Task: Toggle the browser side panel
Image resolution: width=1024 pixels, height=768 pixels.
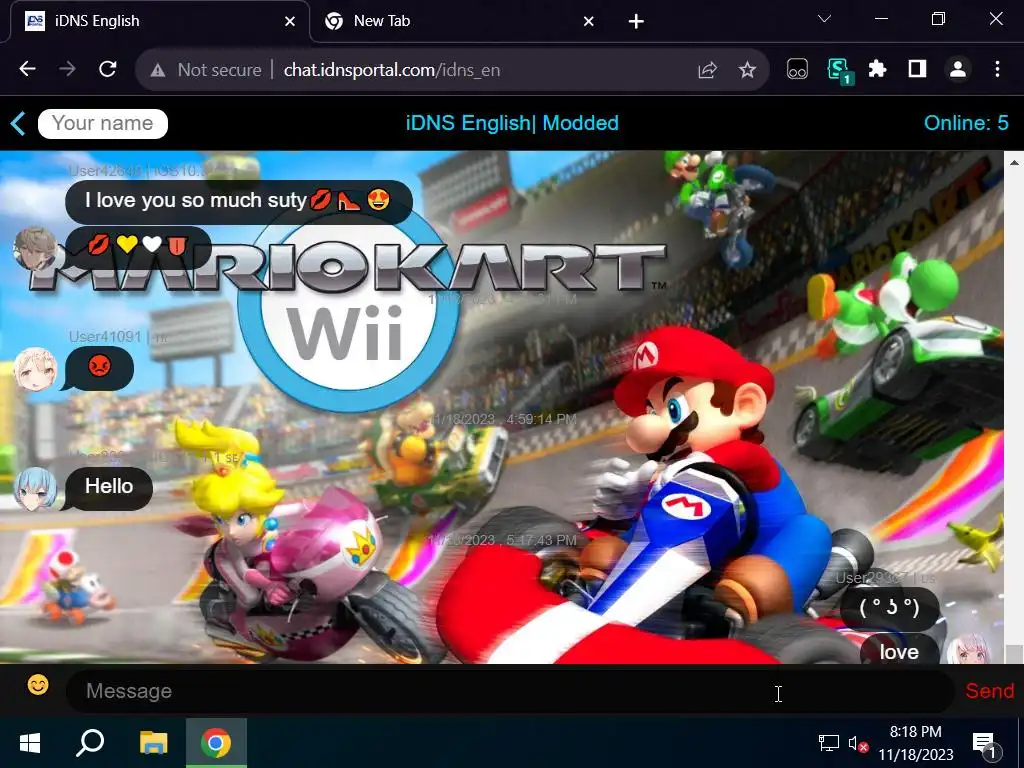Action: (x=918, y=69)
